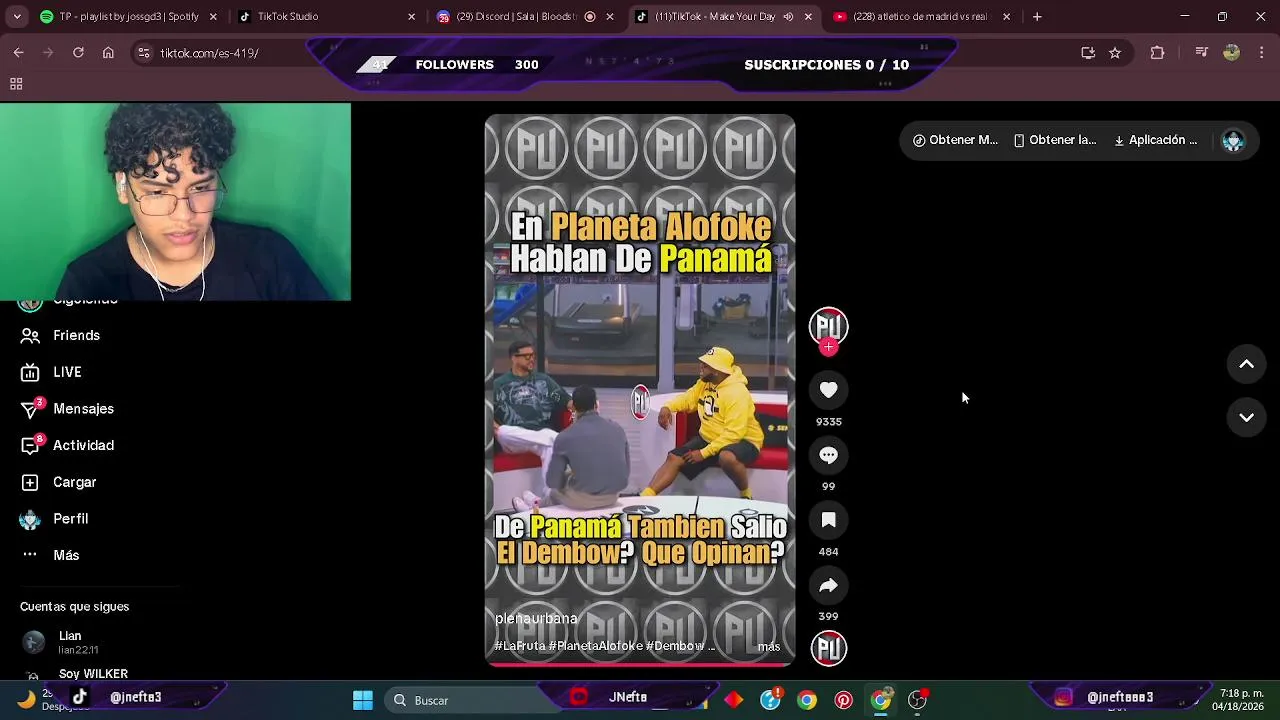Click the Obtener M... button

955,140
